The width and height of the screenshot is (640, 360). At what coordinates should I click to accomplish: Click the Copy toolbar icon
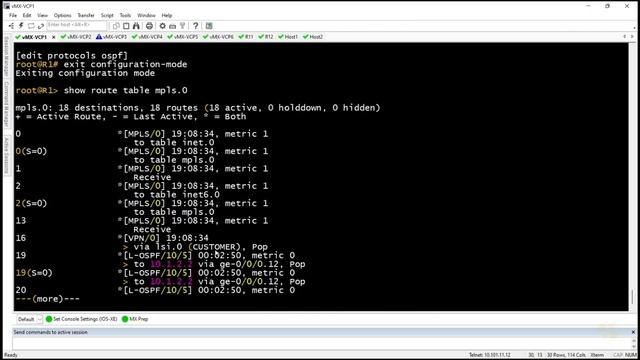tap(116, 26)
